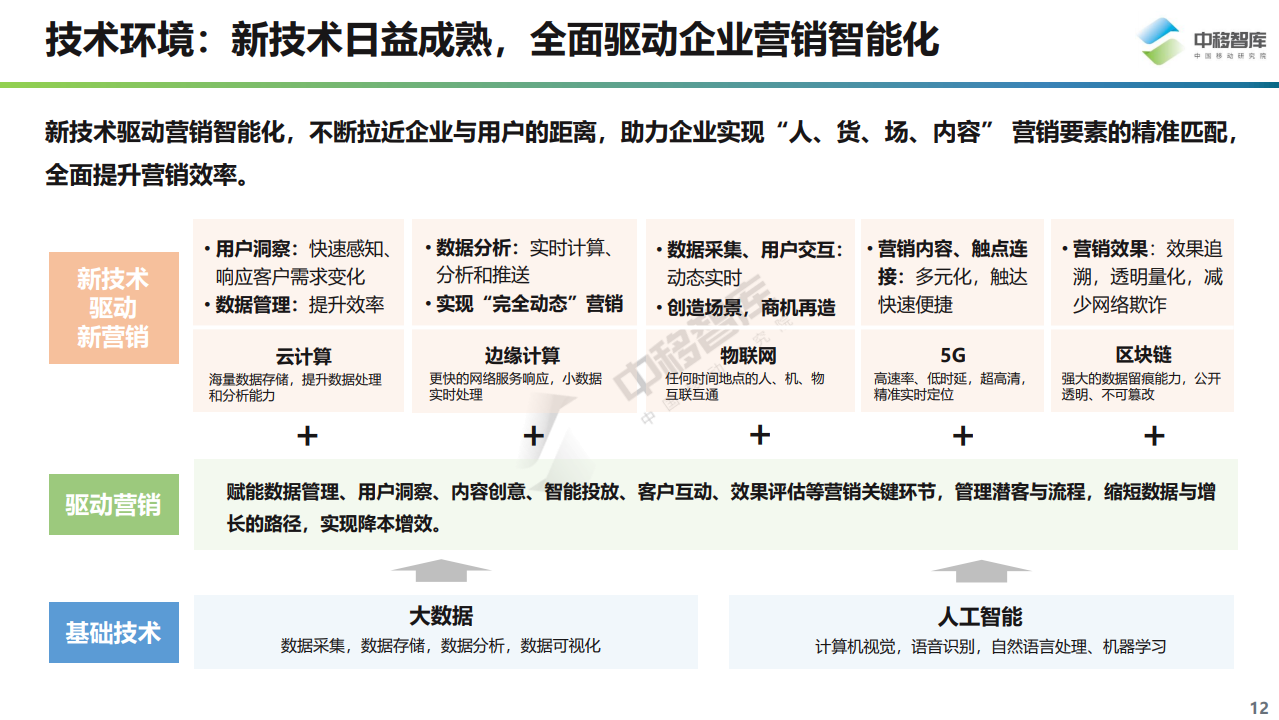Viewport: 1279px width, 720px height.
Task: Click the 云计算 technology box
Action: point(298,371)
